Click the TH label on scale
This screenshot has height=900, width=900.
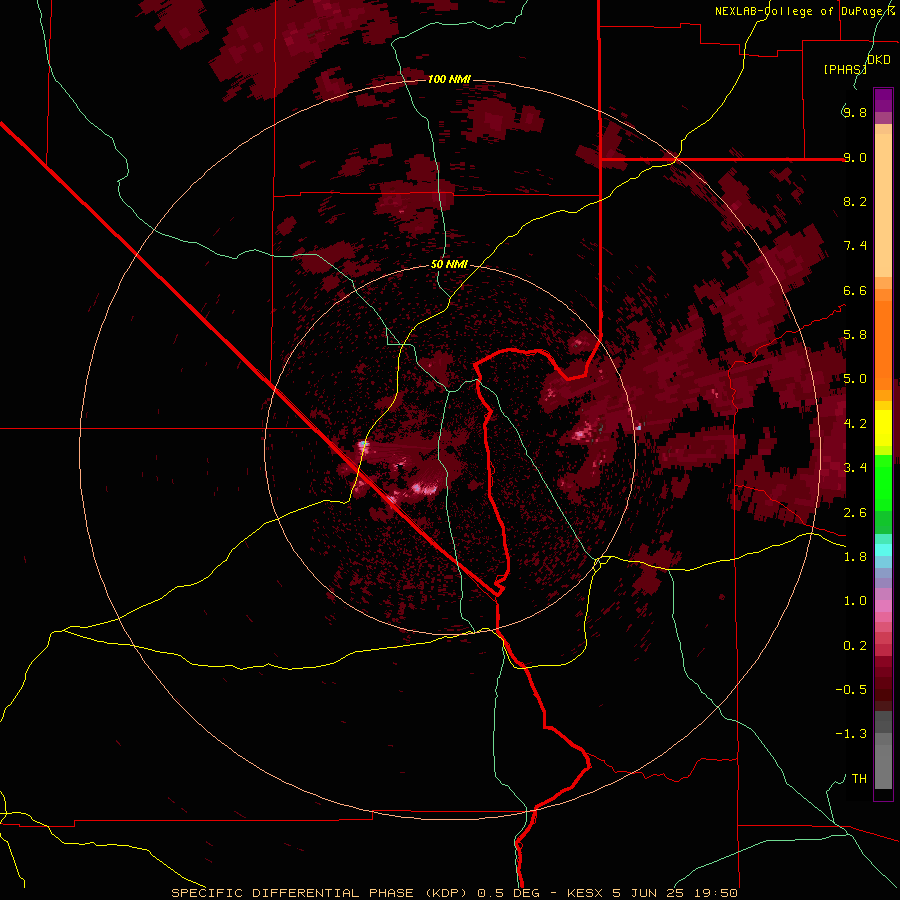(x=859, y=779)
